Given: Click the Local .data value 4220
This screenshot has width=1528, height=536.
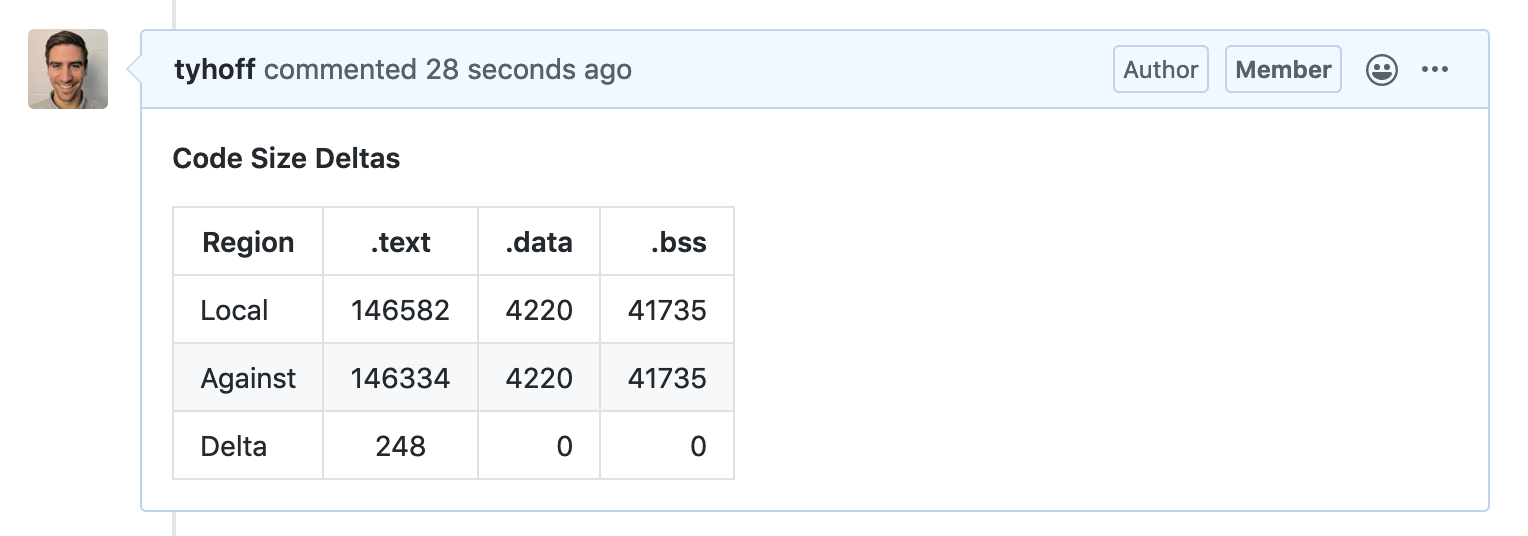Looking at the screenshot, I should tap(539, 310).
